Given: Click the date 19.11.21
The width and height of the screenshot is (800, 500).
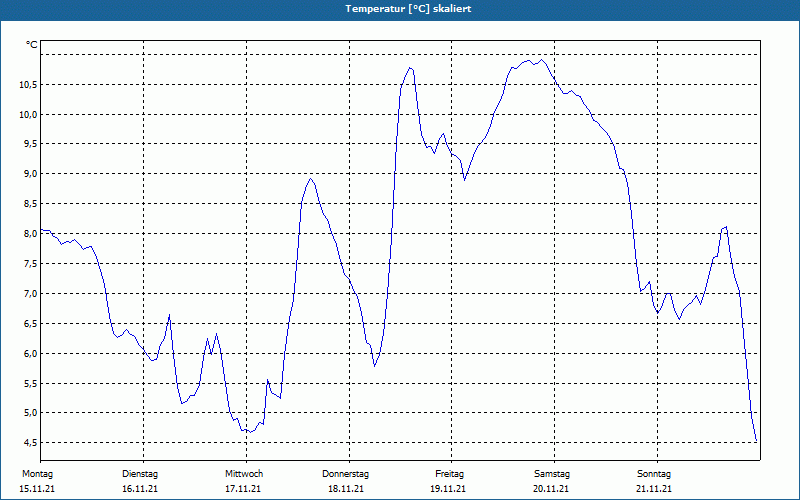Looking at the screenshot, I should [448, 489].
